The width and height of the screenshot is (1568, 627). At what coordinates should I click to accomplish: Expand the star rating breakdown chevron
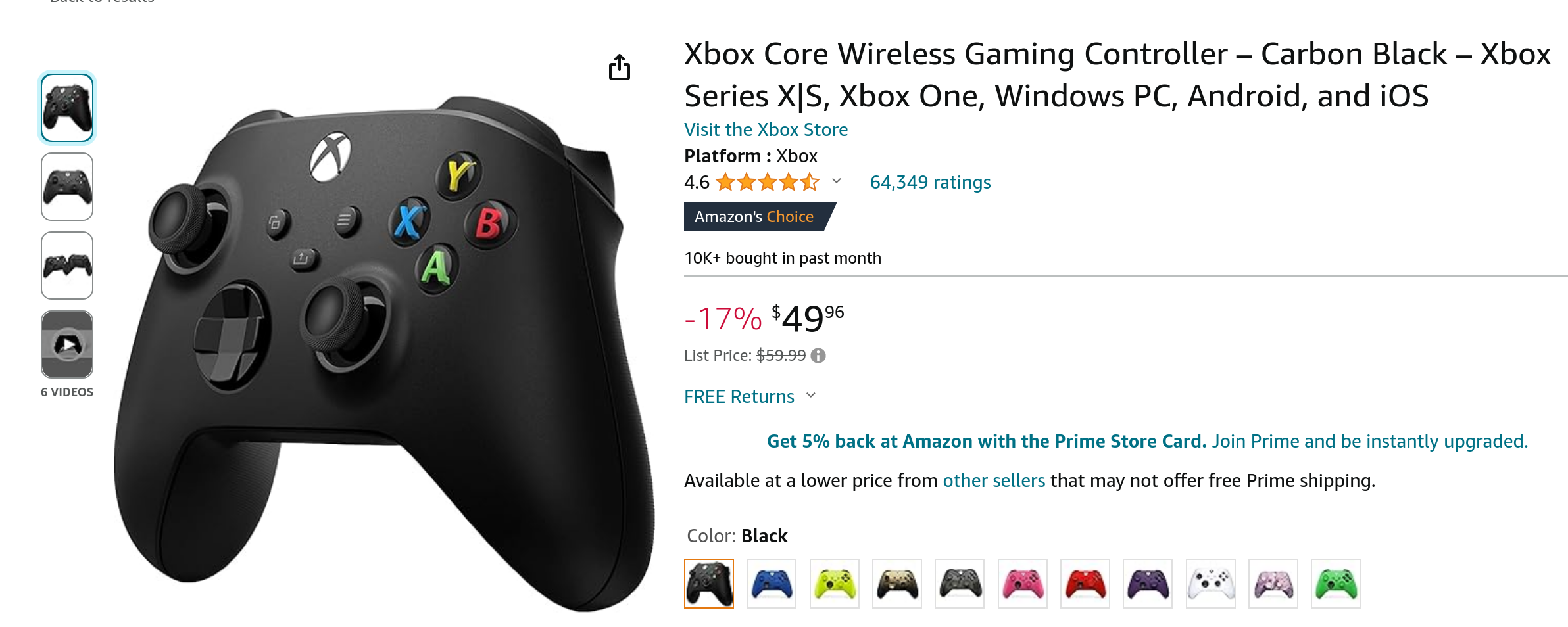[x=837, y=181]
